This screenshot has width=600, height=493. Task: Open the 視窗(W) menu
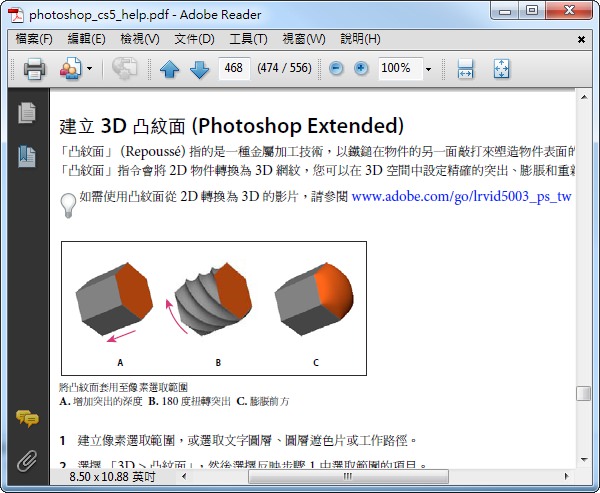pyautogui.click(x=304, y=39)
